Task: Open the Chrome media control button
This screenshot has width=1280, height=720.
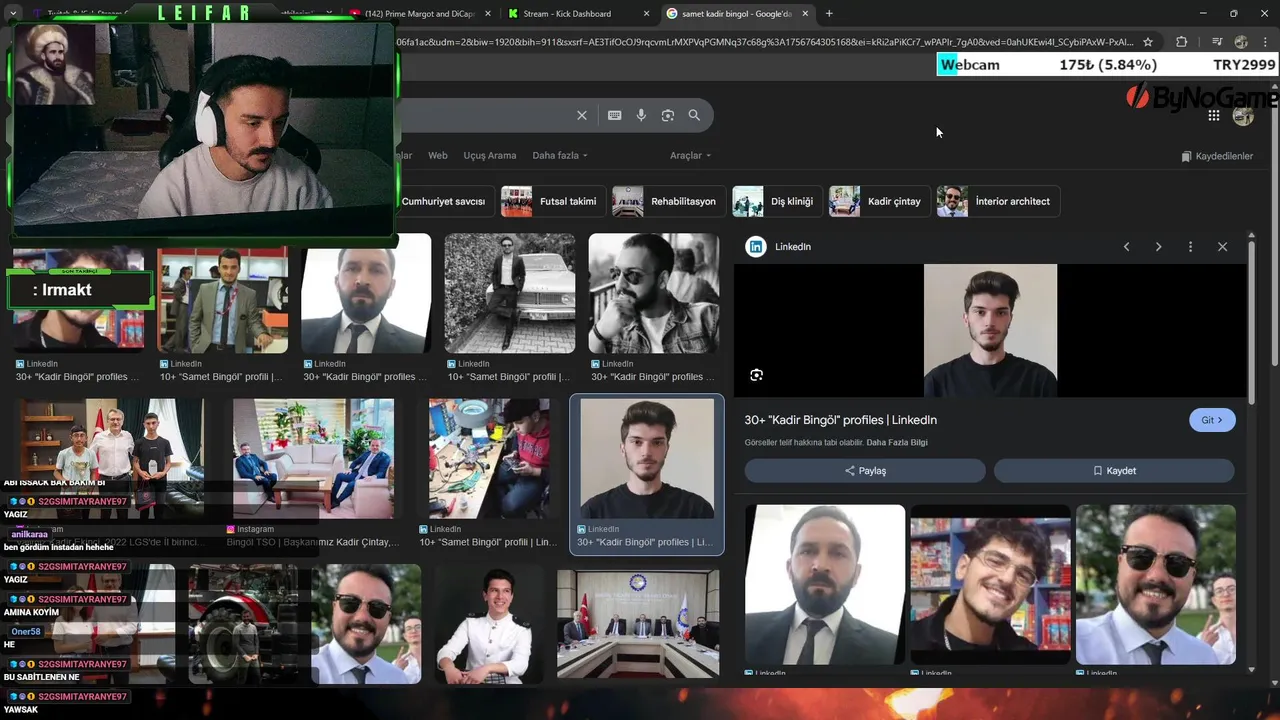Action: (x=1217, y=42)
